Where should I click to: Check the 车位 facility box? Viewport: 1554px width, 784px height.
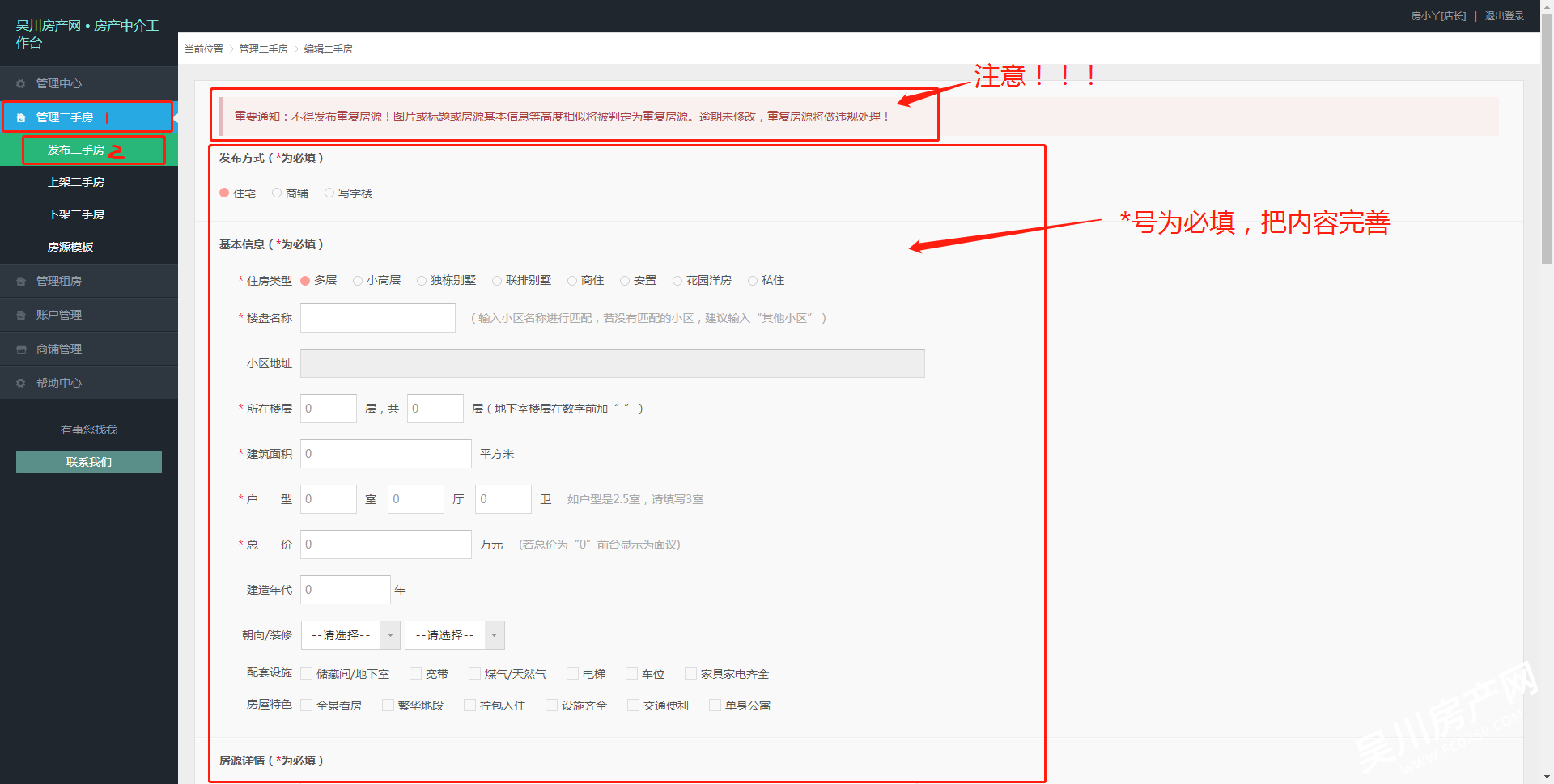[632, 673]
